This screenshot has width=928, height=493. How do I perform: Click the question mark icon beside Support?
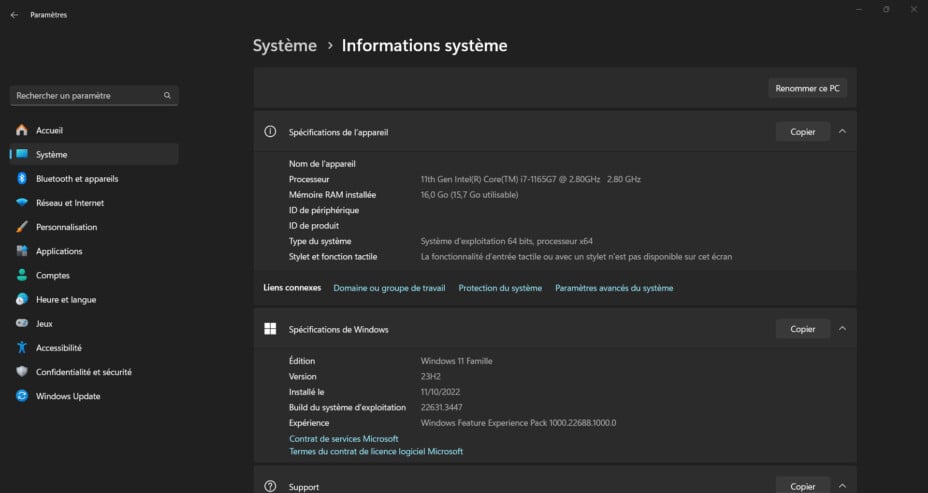tap(270, 486)
